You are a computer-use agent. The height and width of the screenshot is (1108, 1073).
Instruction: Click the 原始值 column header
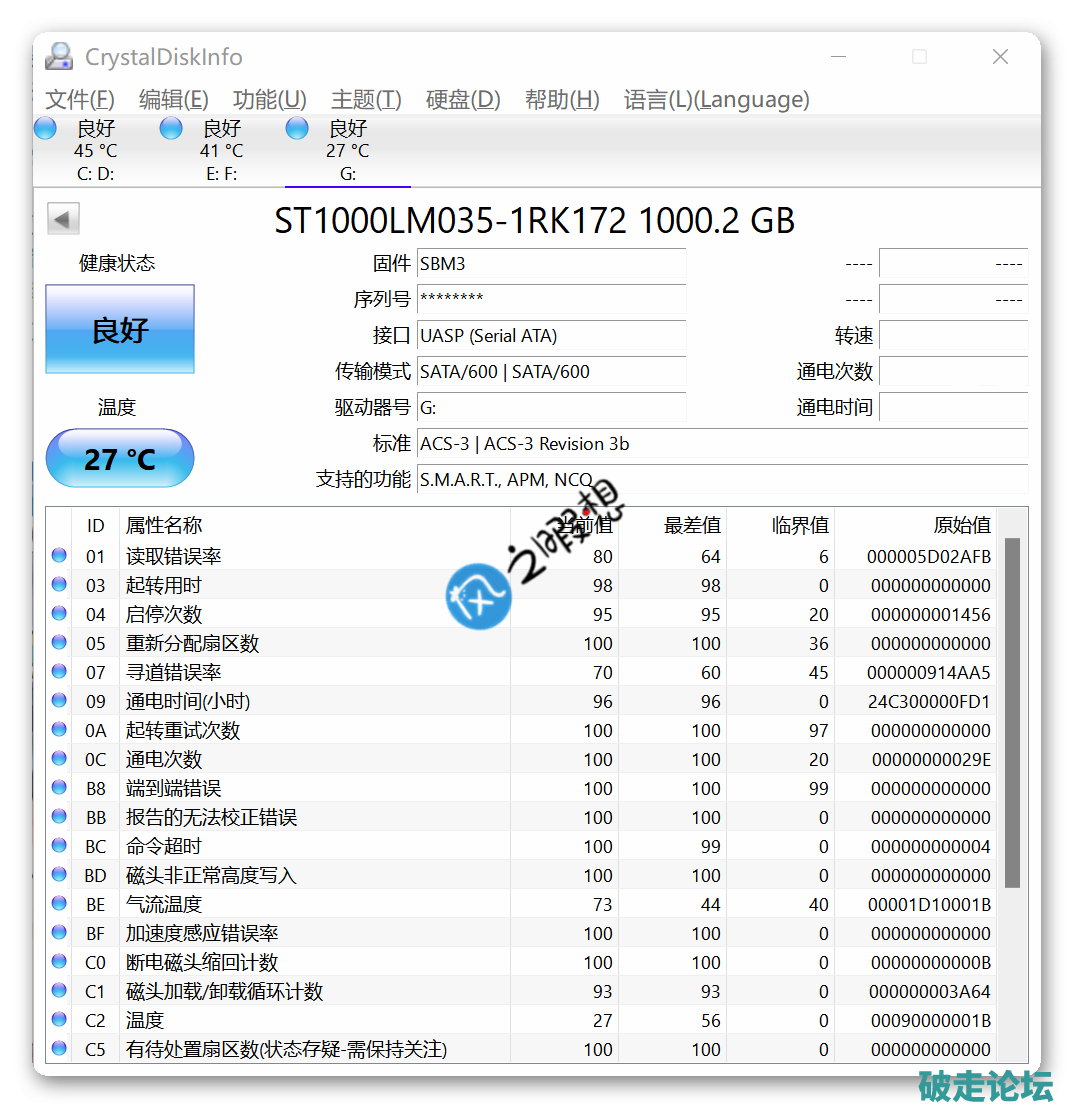[x=961, y=525]
